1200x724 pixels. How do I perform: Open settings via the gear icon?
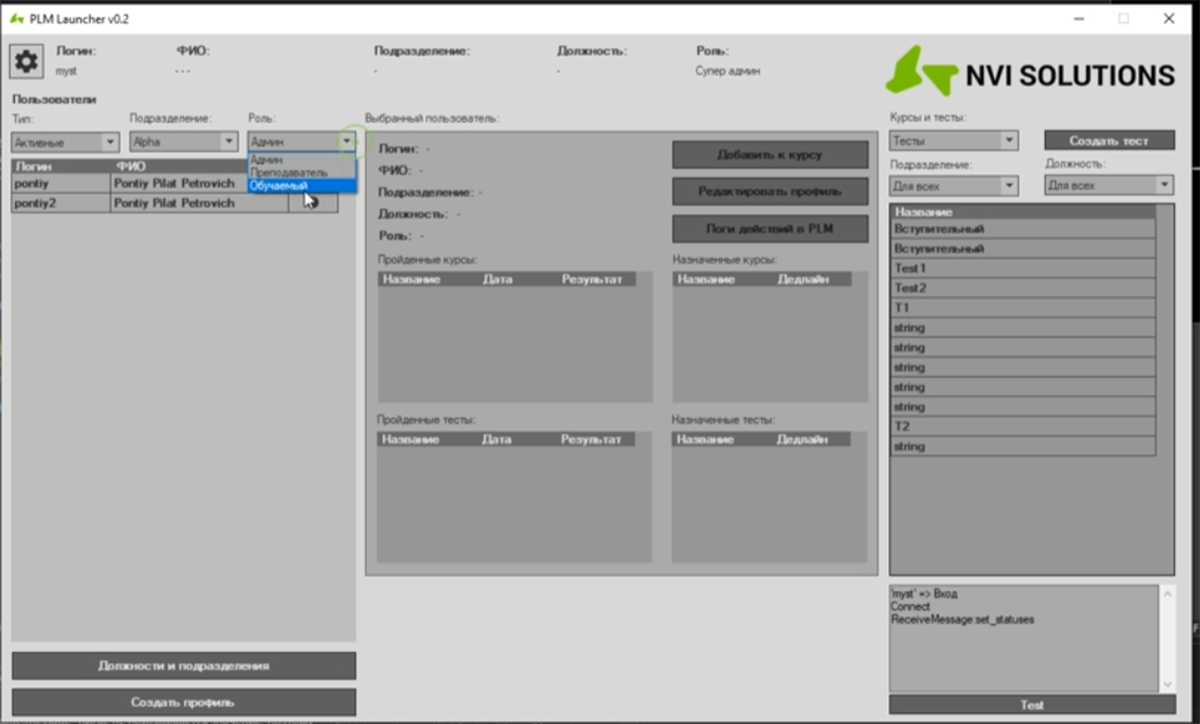(26, 62)
